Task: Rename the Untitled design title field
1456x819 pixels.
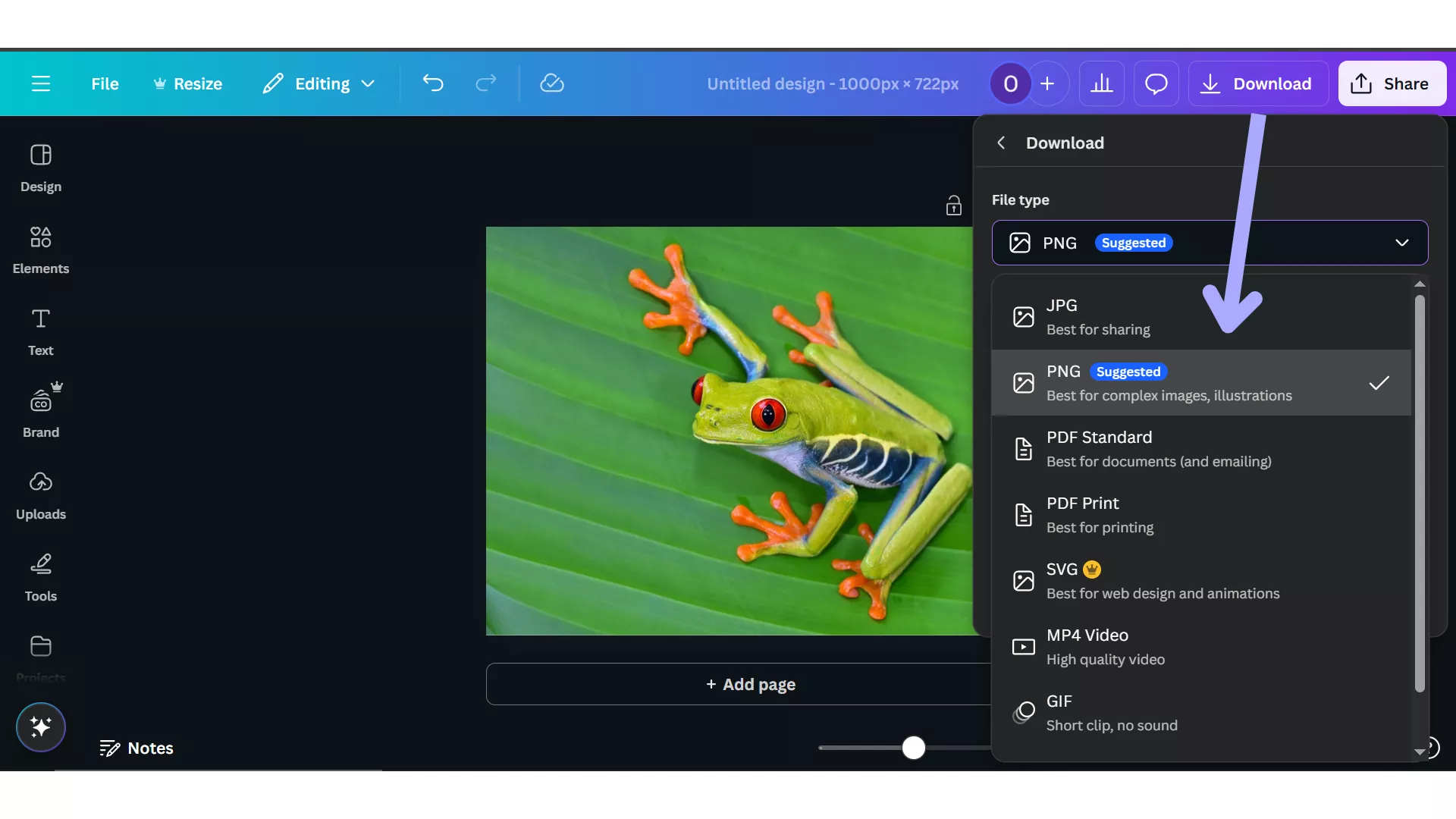Action: coord(832,83)
